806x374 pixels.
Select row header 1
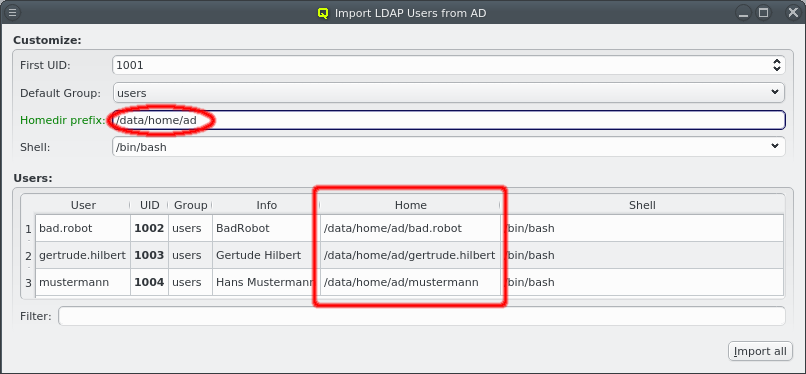point(28,229)
